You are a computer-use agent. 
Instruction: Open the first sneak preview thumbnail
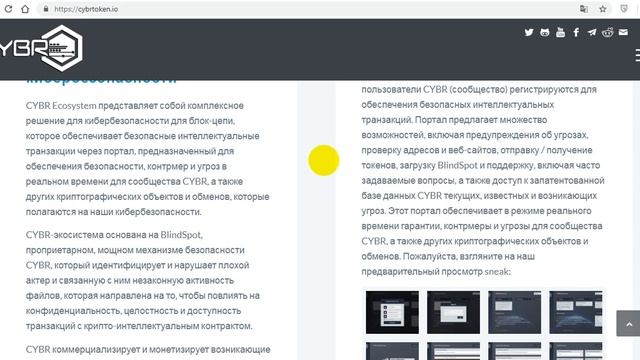click(x=392, y=312)
